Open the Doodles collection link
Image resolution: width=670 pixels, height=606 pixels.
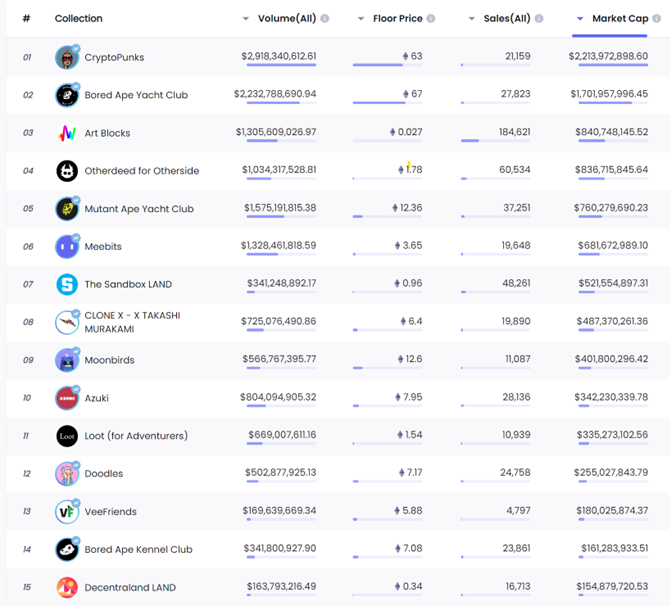pos(104,473)
